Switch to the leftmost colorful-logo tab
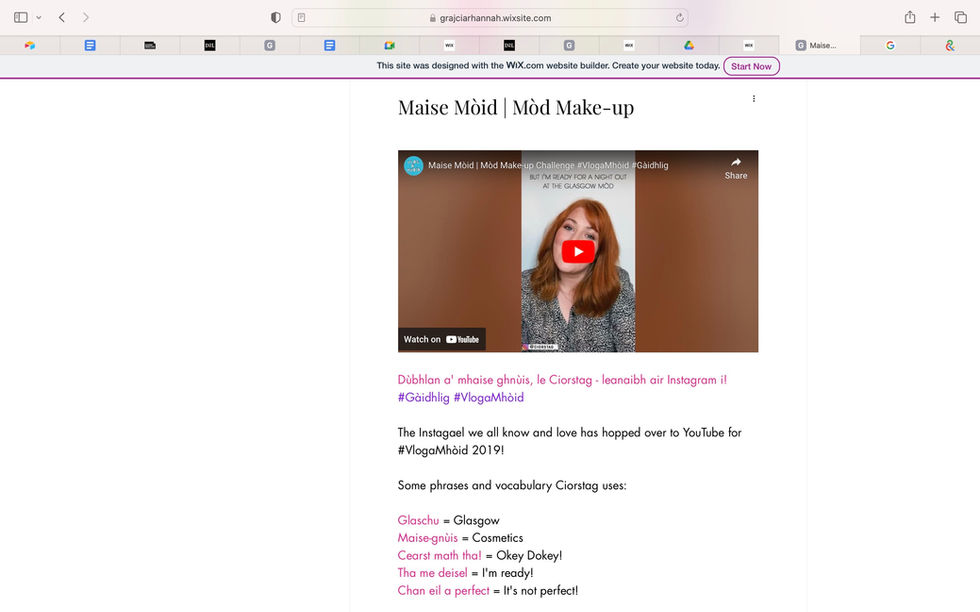Viewport: 980px width, 612px height. point(29,45)
